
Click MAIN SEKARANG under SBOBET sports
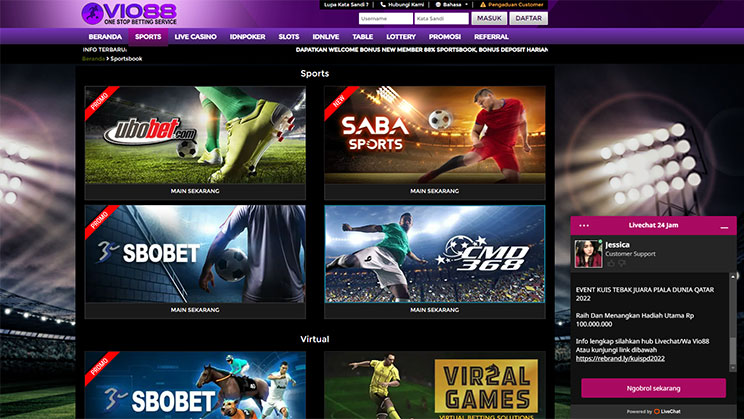point(195,310)
